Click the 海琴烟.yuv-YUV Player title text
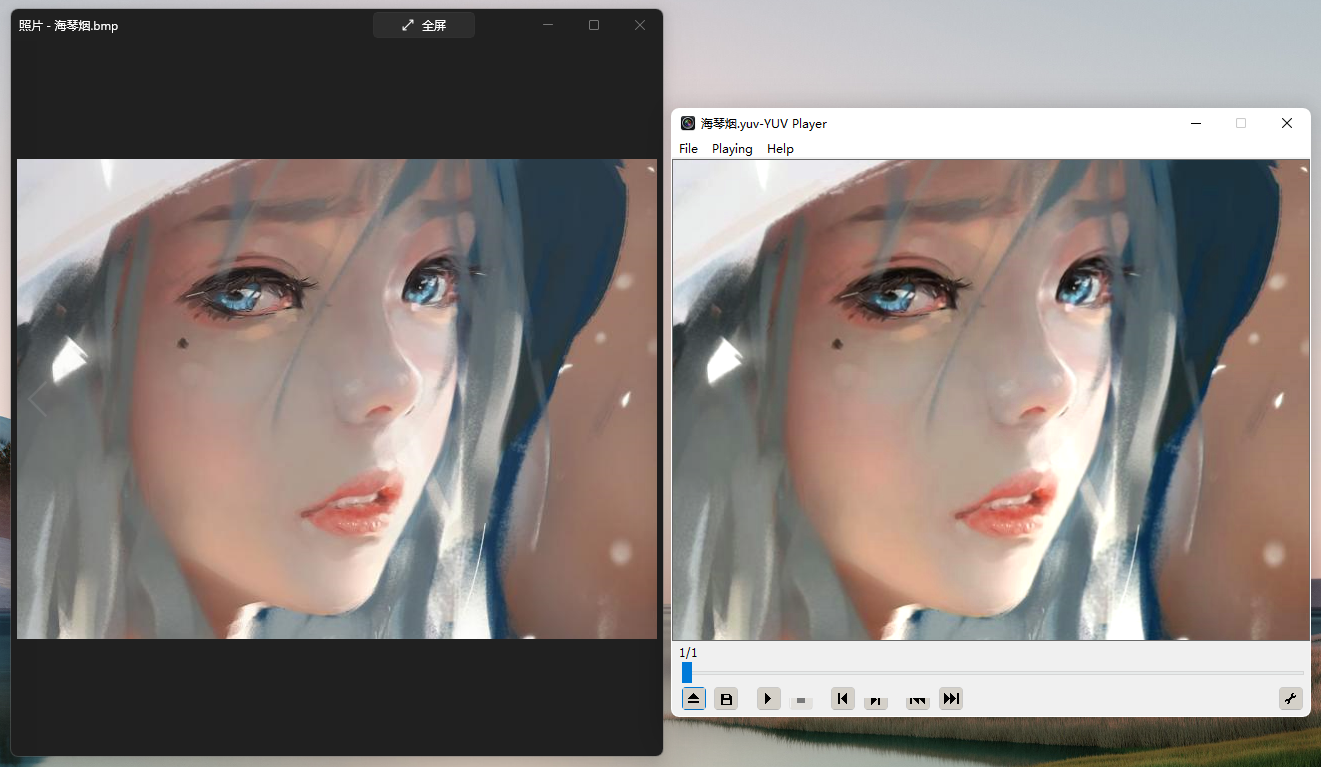 coord(764,123)
